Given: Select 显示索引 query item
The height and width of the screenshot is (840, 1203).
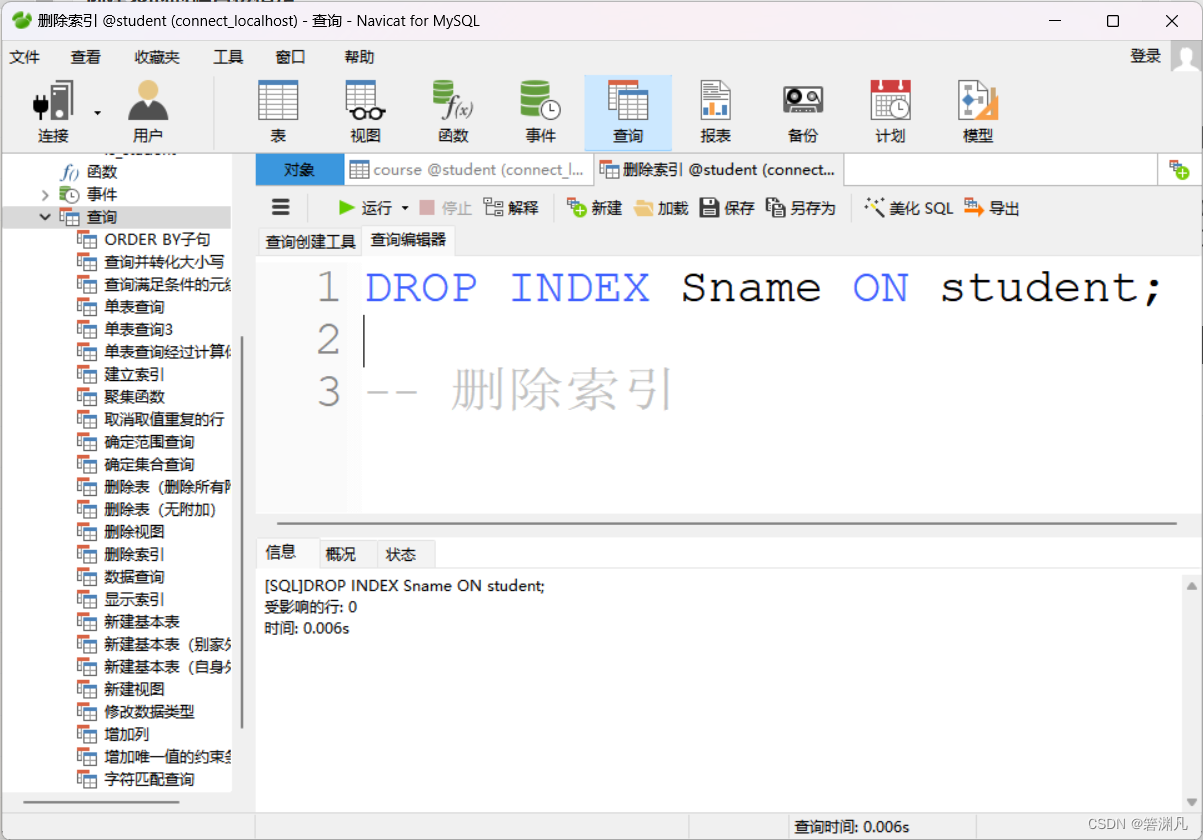Looking at the screenshot, I should point(121,599).
